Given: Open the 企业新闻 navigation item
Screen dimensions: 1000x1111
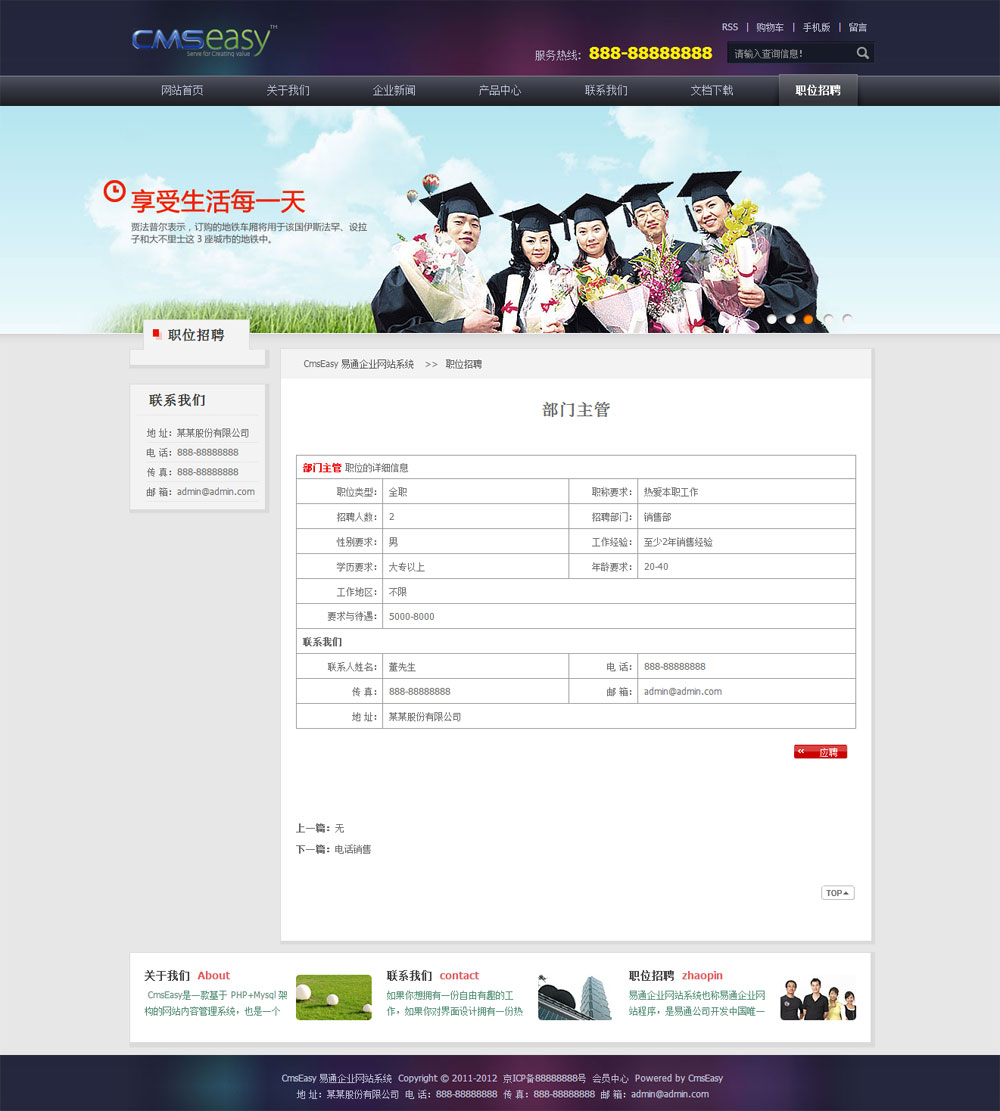Looking at the screenshot, I should [x=394, y=90].
